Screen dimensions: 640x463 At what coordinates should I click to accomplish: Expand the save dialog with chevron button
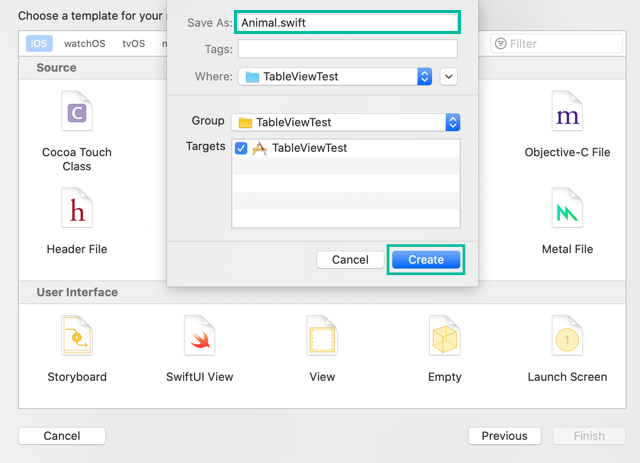449,76
